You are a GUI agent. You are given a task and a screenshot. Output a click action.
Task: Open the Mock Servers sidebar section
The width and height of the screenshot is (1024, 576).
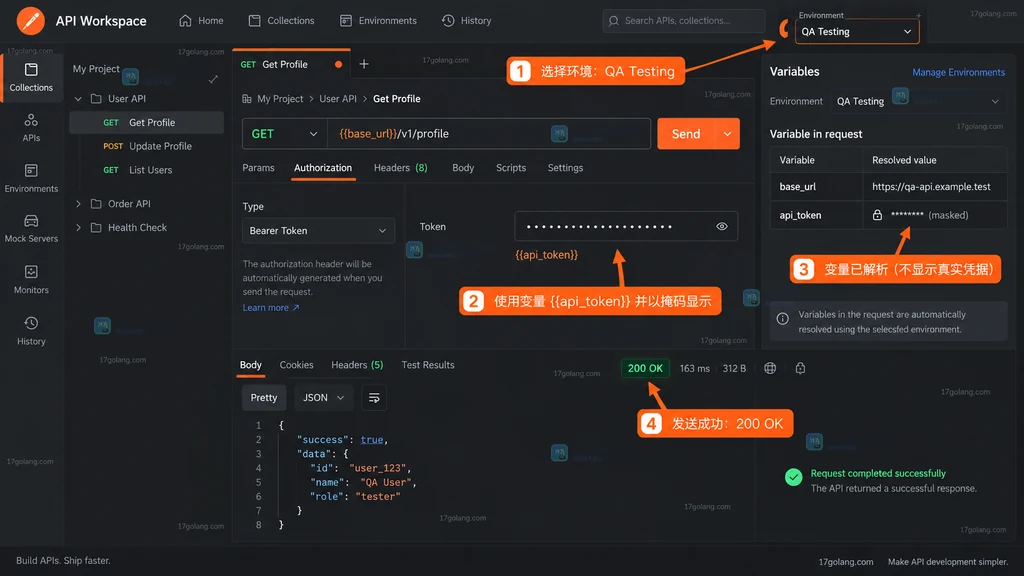(x=31, y=229)
